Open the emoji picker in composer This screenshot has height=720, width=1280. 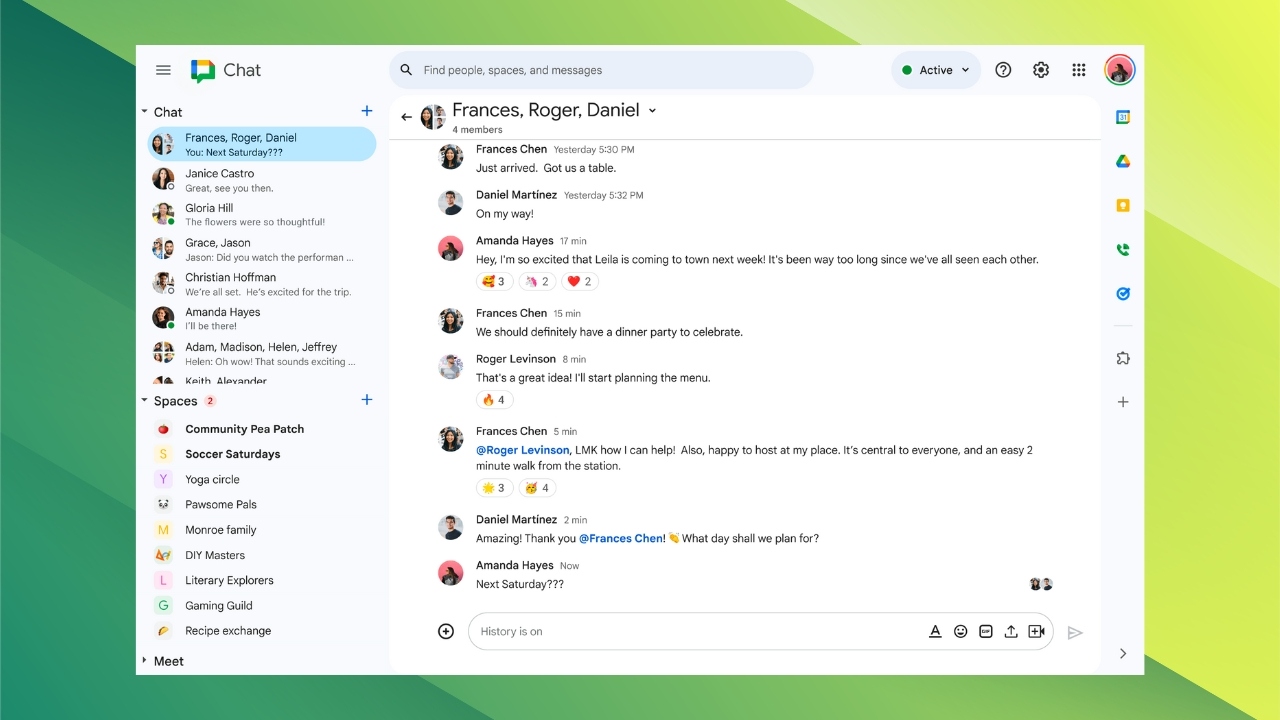pos(960,631)
